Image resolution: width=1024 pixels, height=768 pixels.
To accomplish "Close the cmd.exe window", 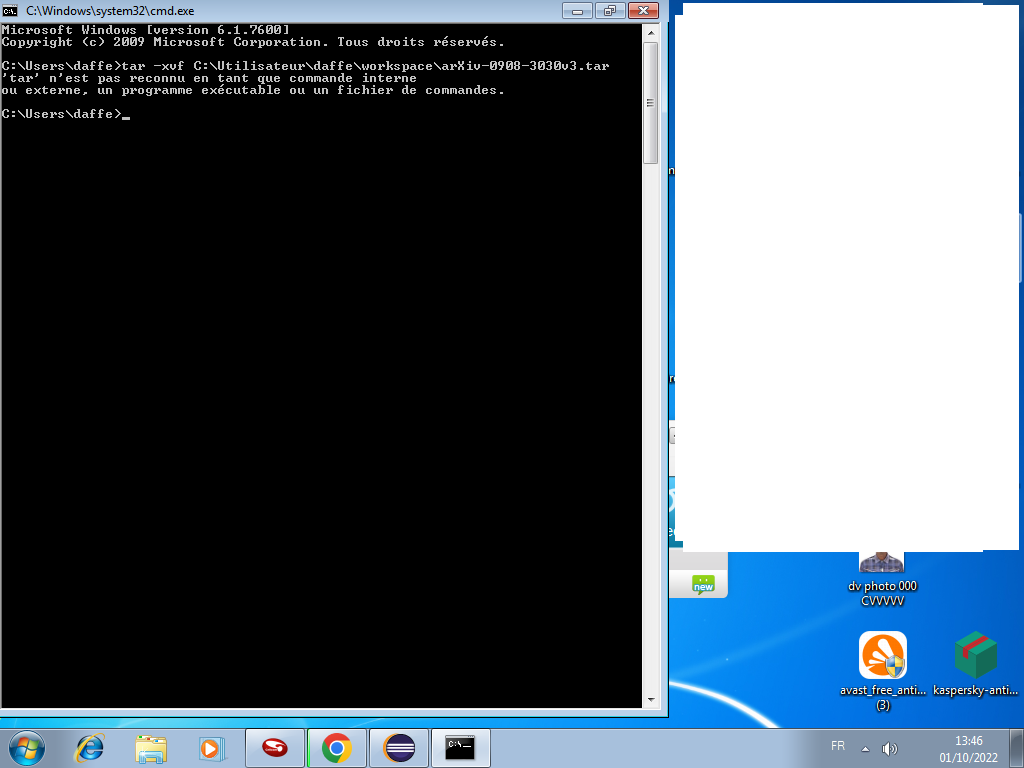I will [643, 10].
